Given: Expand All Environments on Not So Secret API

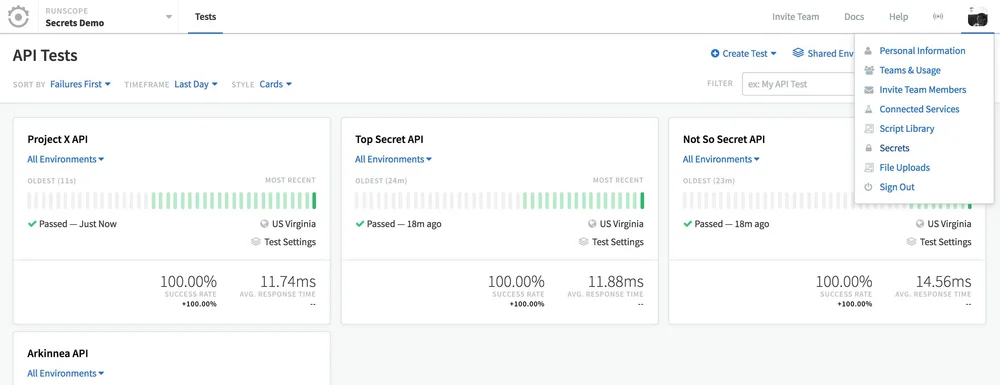Looking at the screenshot, I should (x=721, y=159).
